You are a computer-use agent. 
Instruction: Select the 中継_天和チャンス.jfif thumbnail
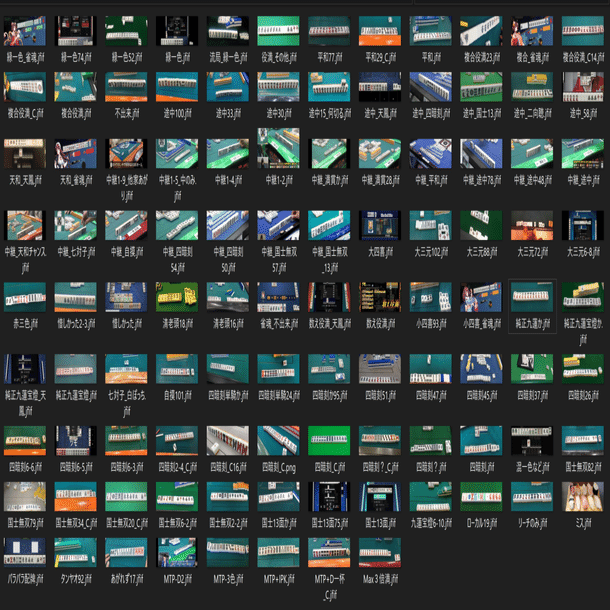pos(25,225)
